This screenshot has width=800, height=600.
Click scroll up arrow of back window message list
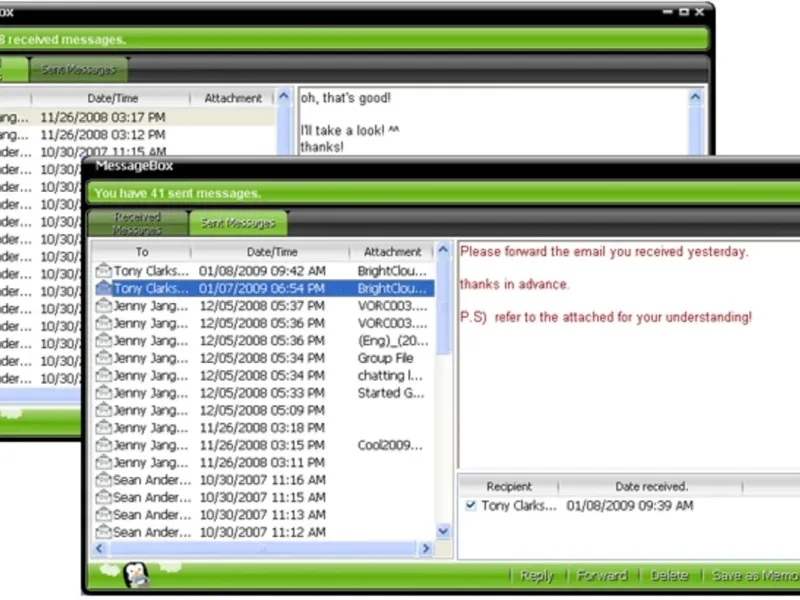pos(284,96)
